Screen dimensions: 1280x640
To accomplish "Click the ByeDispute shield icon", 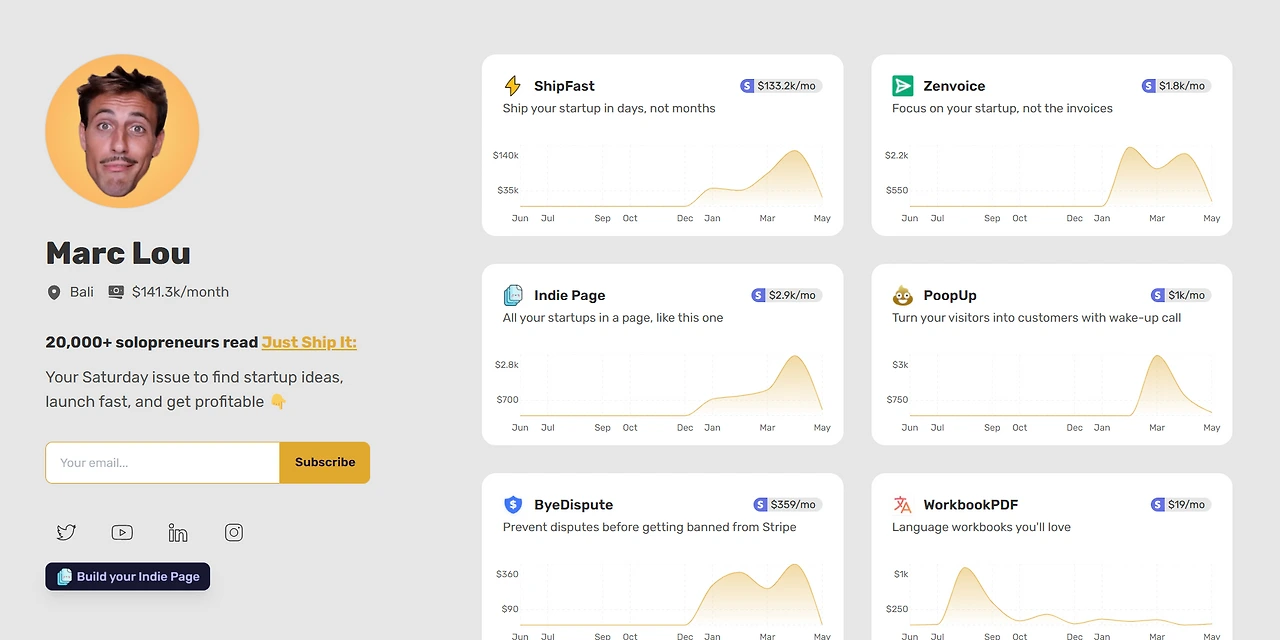I will click(513, 505).
